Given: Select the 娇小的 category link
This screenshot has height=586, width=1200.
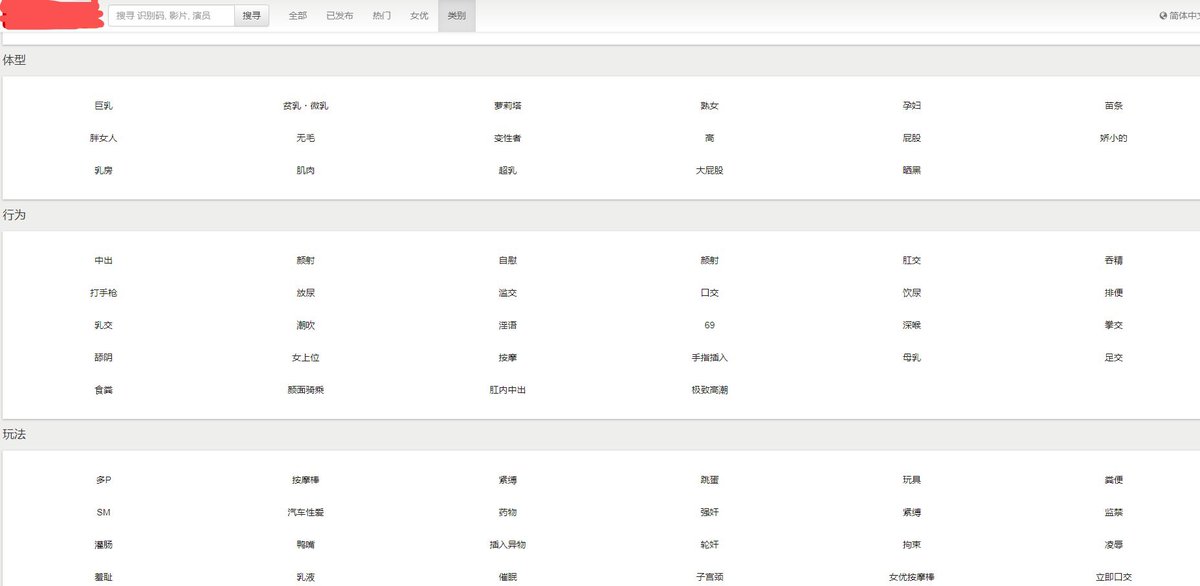Looking at the screenshot, I should (x=1114, y=138).
